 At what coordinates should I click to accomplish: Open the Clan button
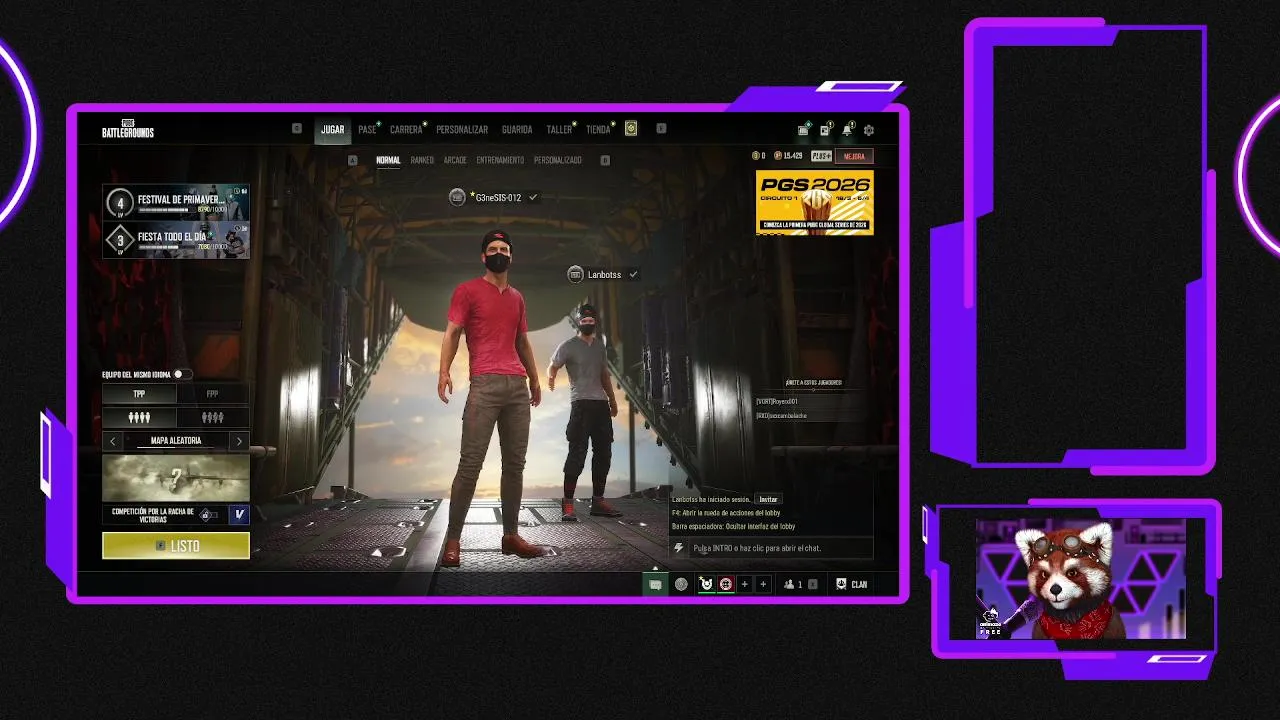coord(852,584)
